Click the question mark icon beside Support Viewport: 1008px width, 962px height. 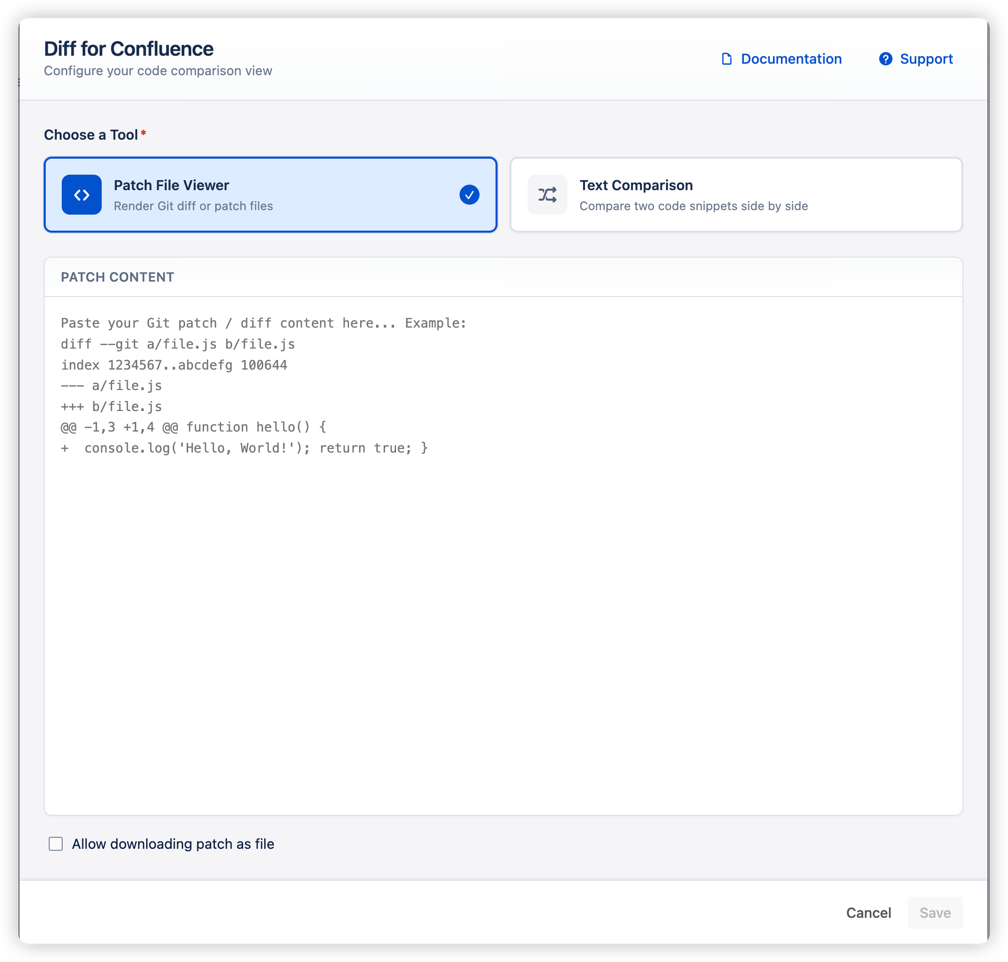tap(884, 59)
